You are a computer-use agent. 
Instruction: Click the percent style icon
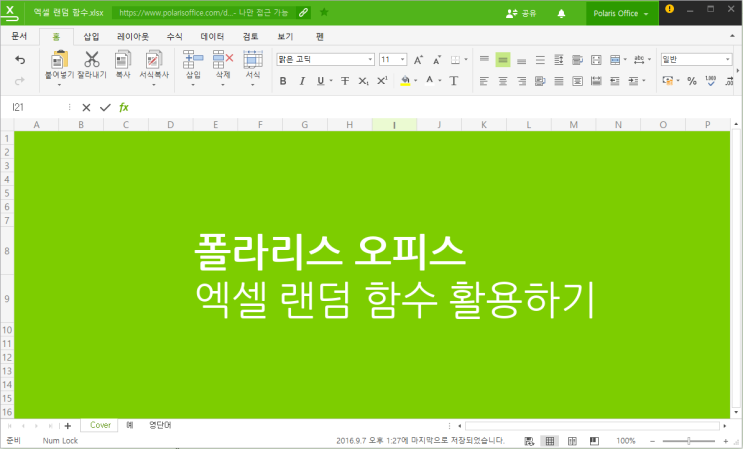(x=692, y=81)
